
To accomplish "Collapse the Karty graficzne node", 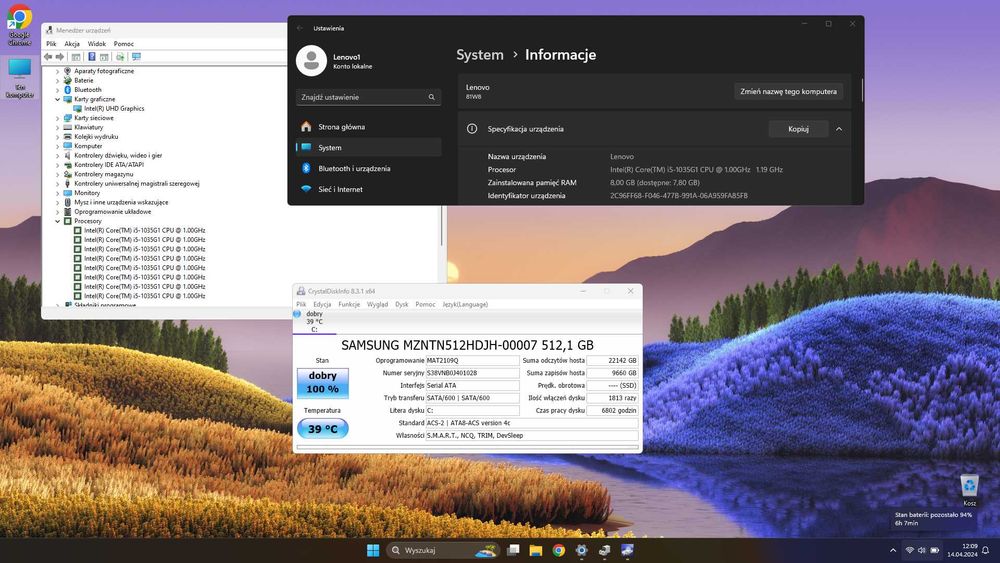I will pyautogui.click(x=57, y=99).
